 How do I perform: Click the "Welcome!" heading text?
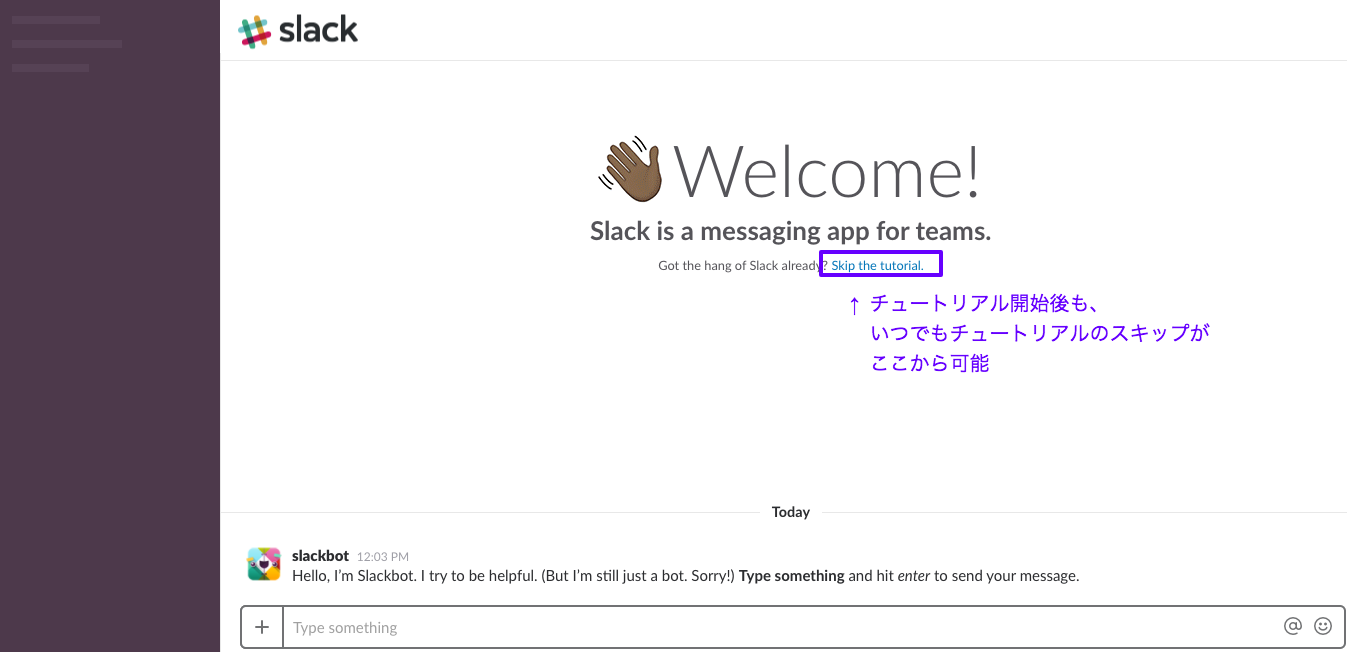[827, 172]
